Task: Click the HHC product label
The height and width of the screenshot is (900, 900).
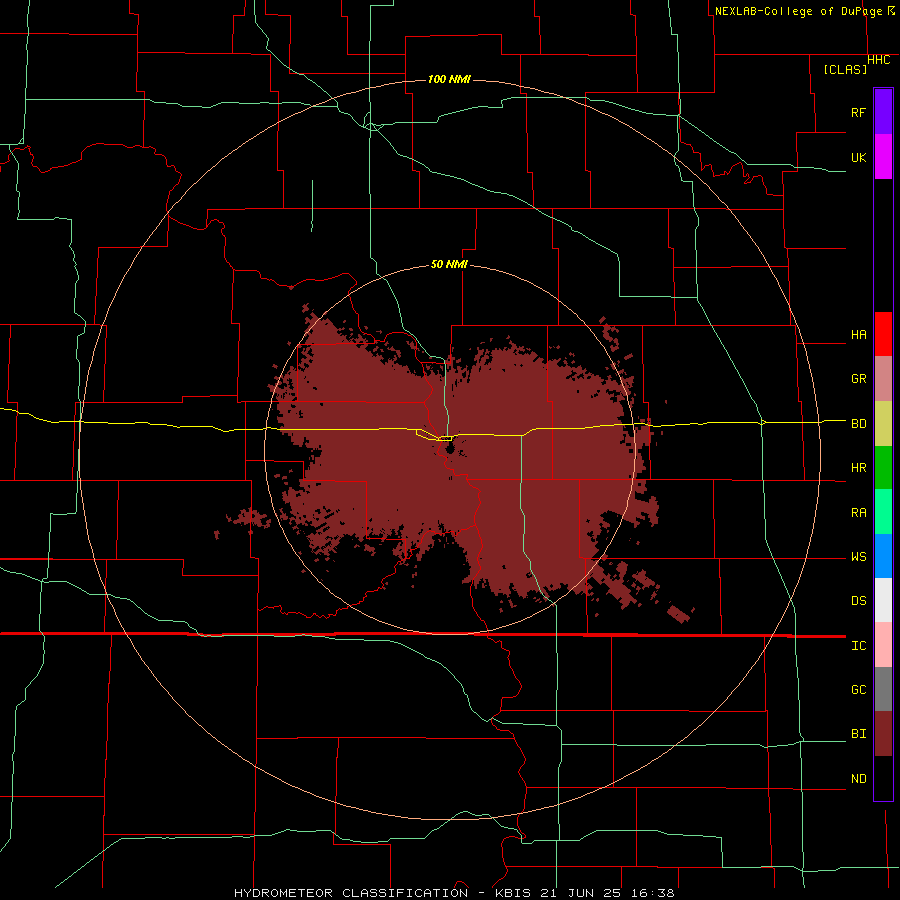Action: pyautogui.click(x=878, y=60)
